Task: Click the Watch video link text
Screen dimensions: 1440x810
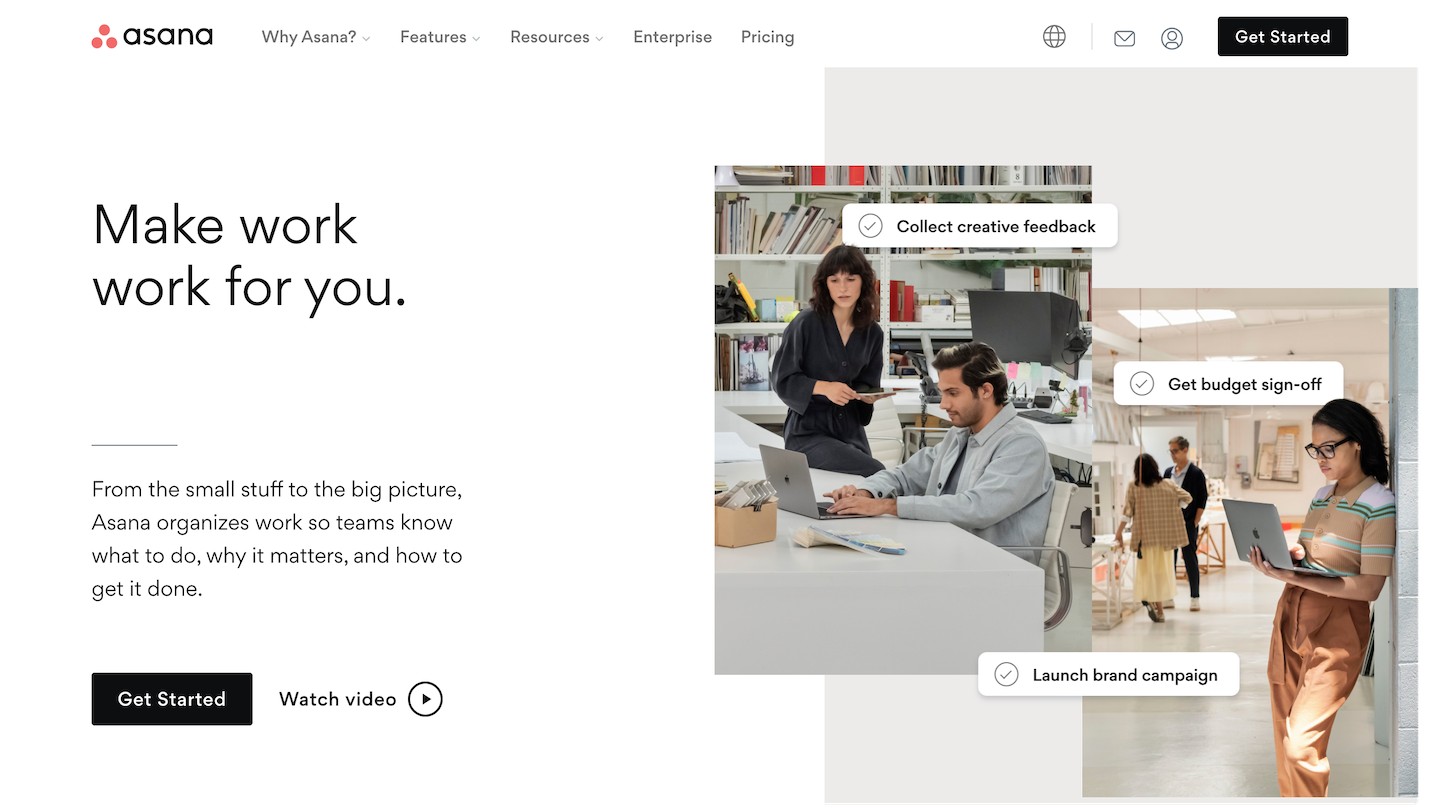Action: [338, 699]
